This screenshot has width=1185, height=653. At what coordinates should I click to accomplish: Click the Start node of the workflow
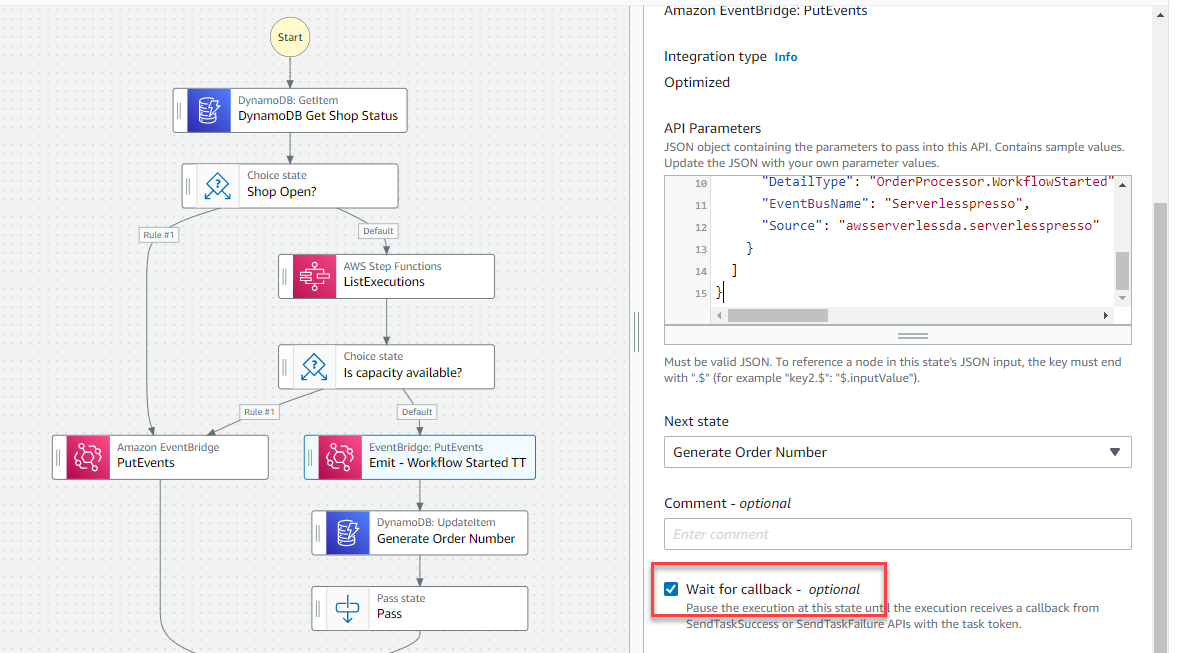(x=290, y=37)
